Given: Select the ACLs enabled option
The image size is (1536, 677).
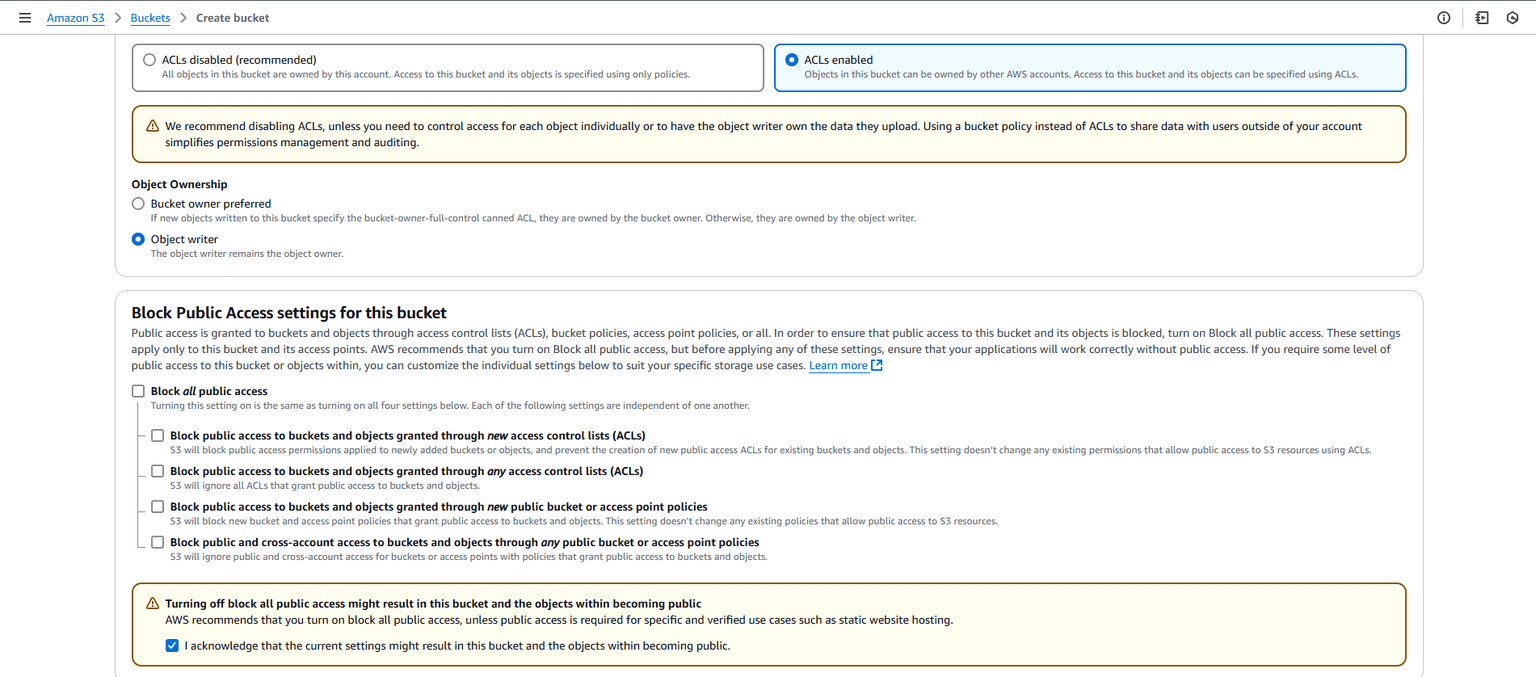Looking at the screenshot, I should (x=792, y=60).
